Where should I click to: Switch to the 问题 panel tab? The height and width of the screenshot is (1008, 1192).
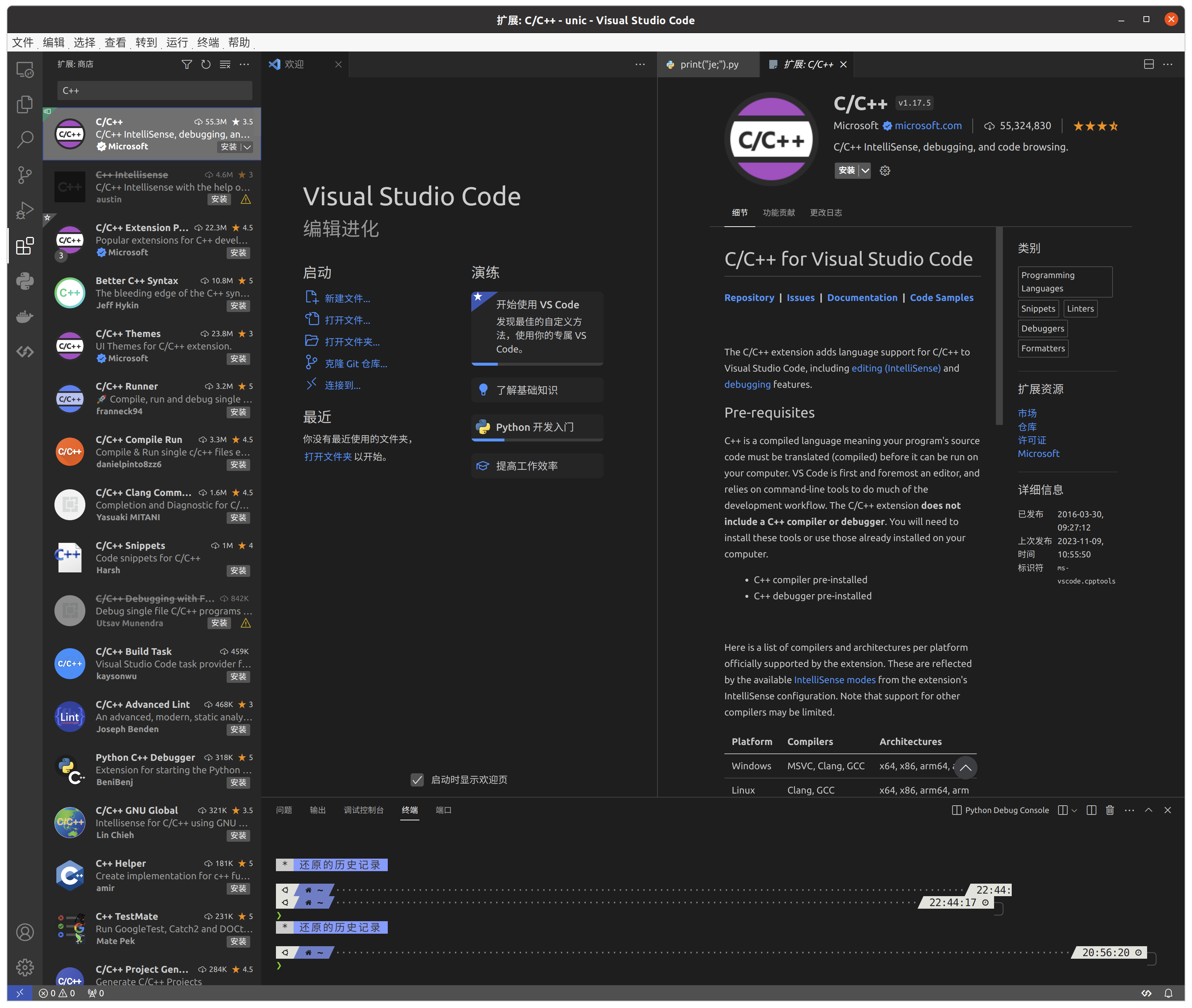tap(284, 810)
